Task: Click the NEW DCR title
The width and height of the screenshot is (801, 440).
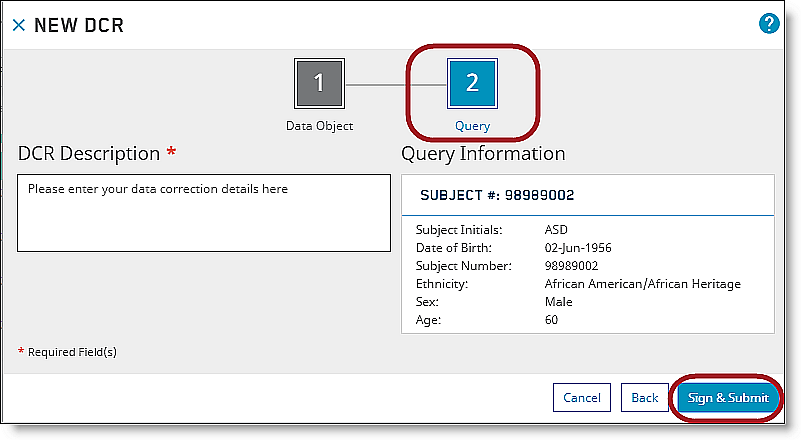Action: tap(79, 25)
